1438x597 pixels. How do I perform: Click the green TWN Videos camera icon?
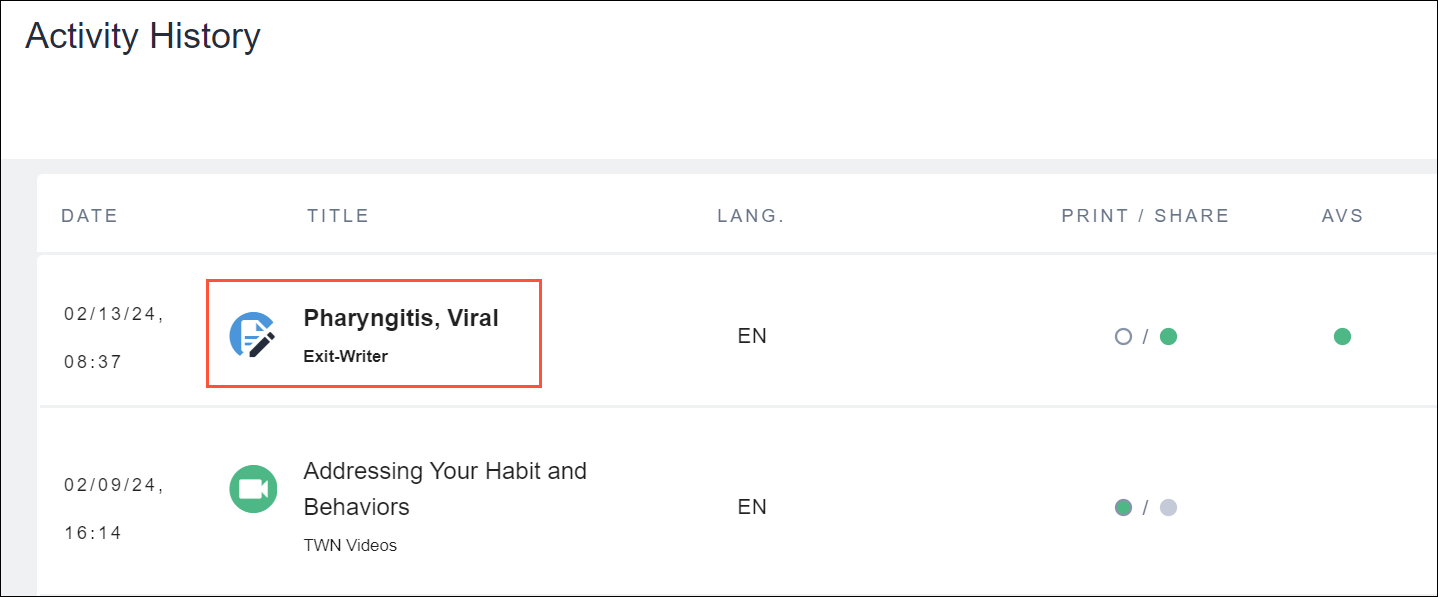point(253,489)
